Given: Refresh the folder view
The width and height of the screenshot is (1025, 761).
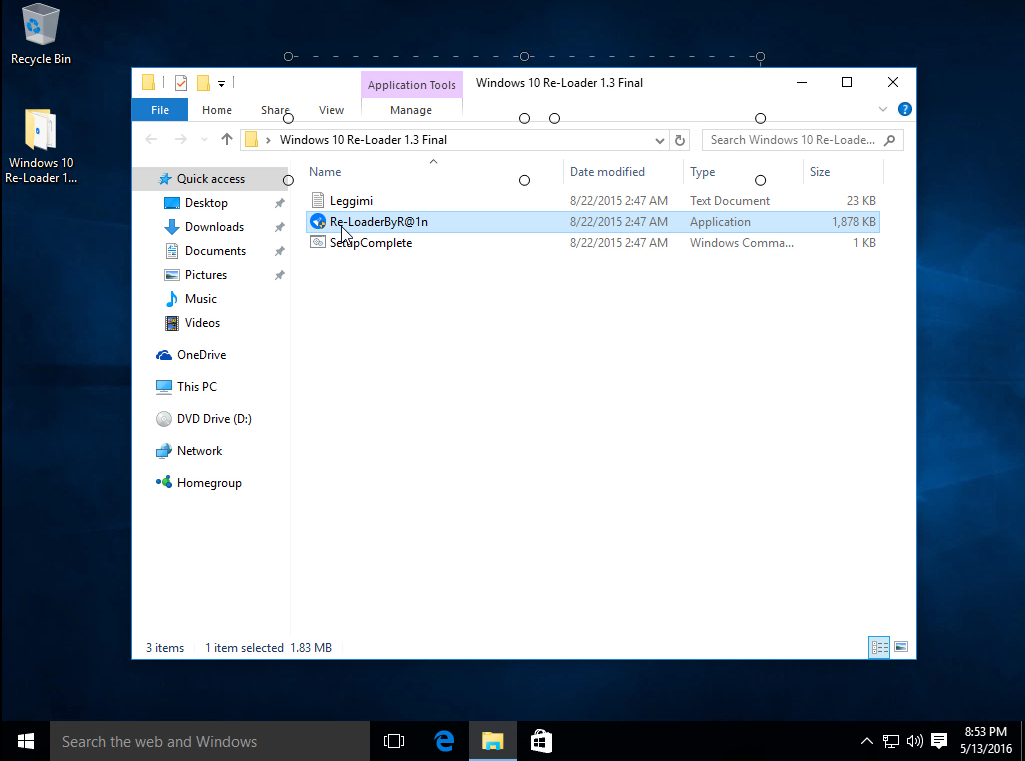Looking at the screenshot, I should tap(680, 140).
